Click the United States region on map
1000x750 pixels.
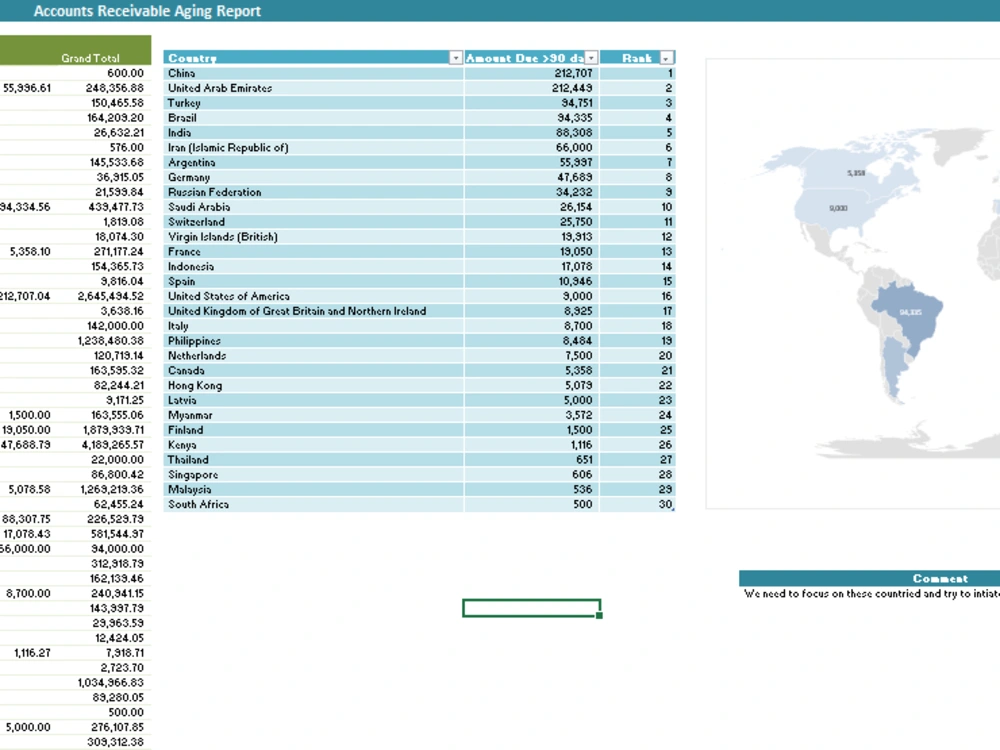(838, 209)
